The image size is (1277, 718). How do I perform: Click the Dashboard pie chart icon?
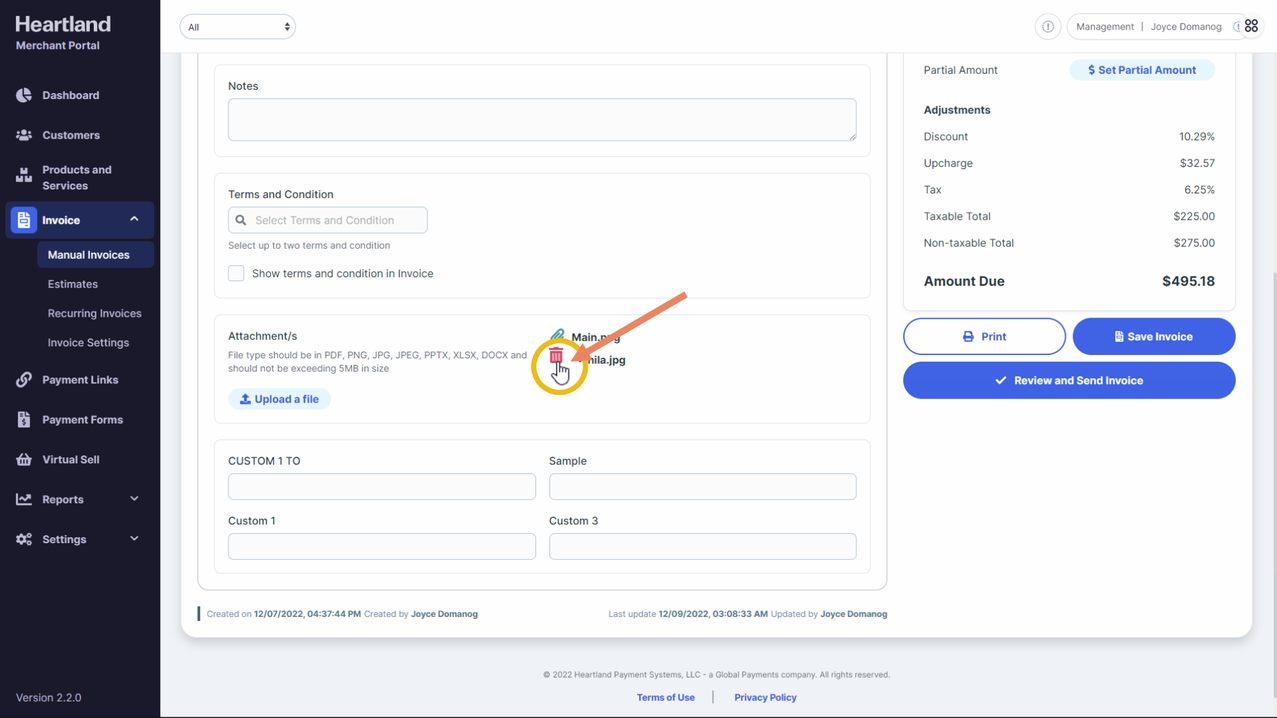(x=24, y=95)
